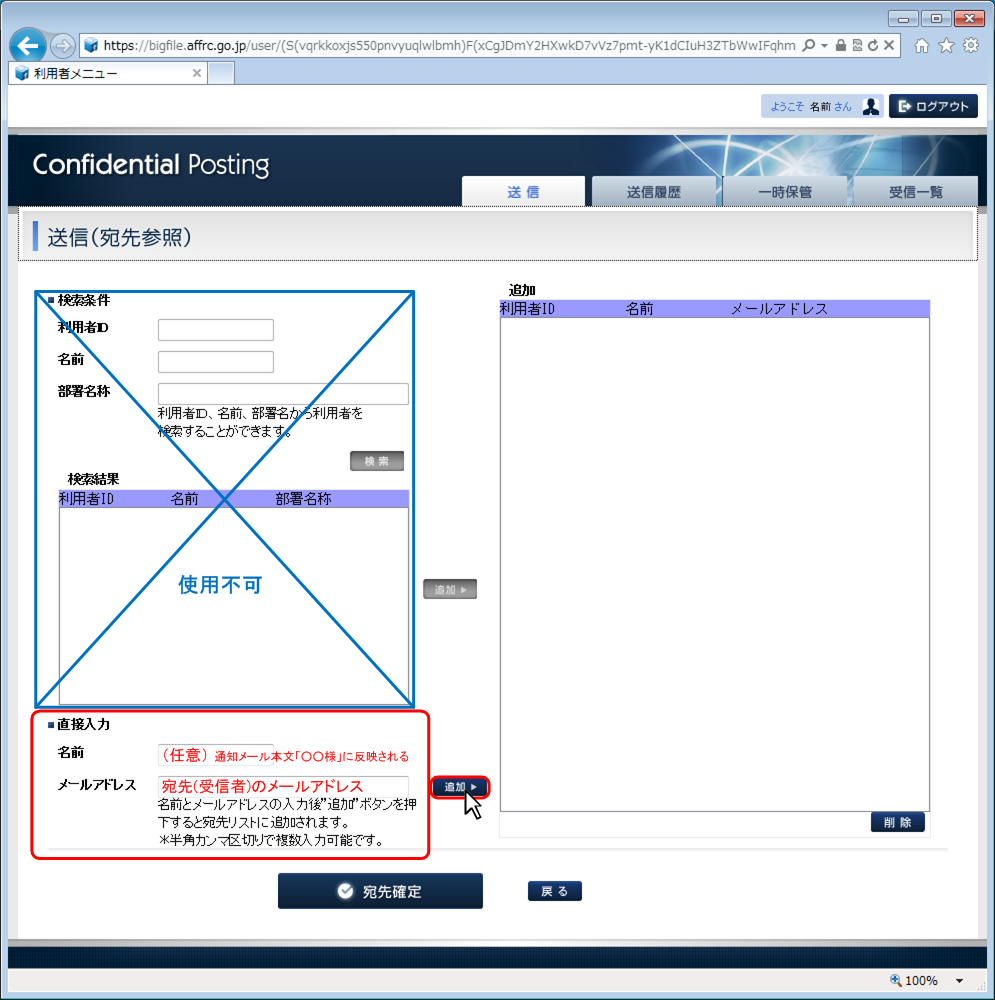Click the 戻る button

pos(554,891)
